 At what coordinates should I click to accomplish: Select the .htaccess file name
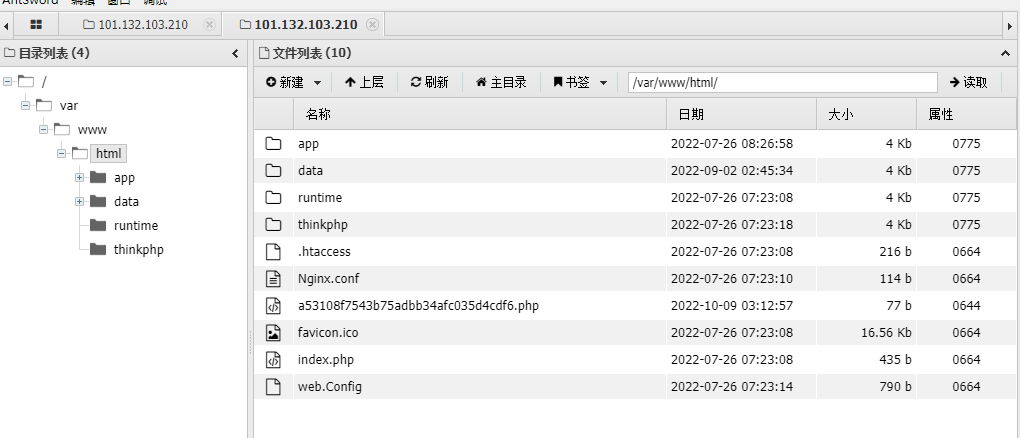(324, 251)
